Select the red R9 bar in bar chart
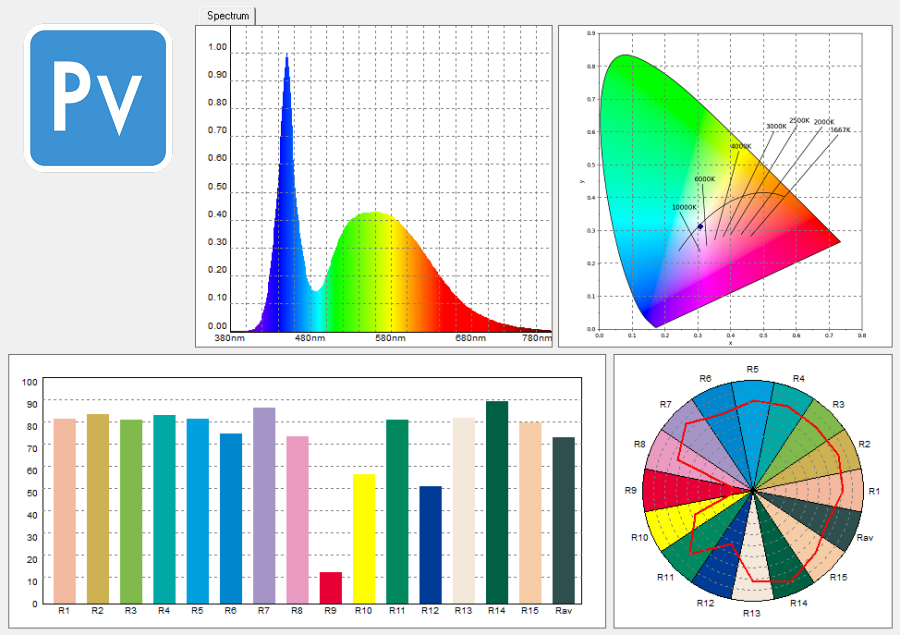The width and height of the screenshot is (900, 635). click(330, 587)
